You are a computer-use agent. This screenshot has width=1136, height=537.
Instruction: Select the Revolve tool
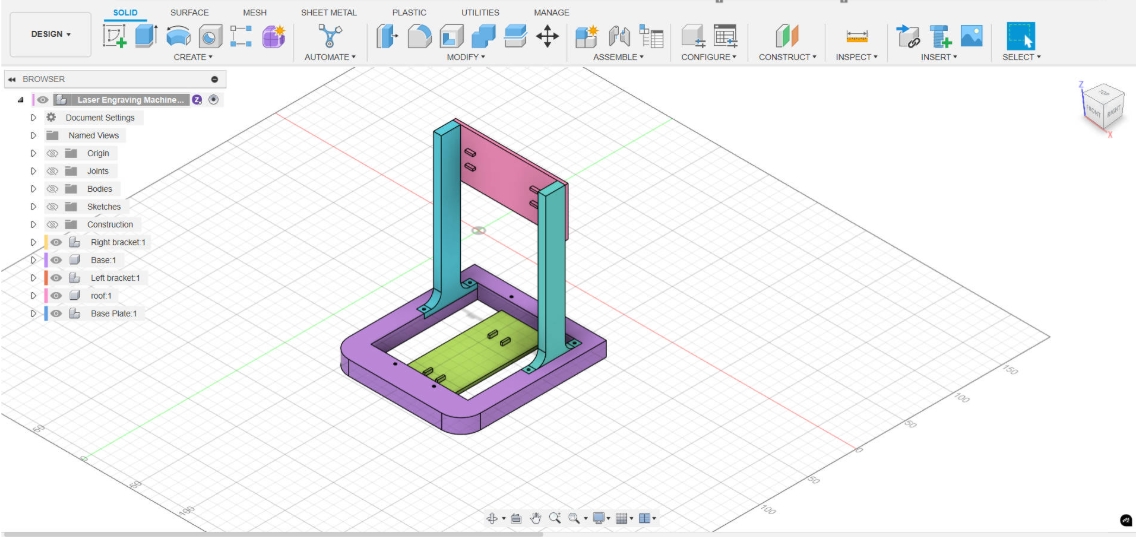[178, 36]
